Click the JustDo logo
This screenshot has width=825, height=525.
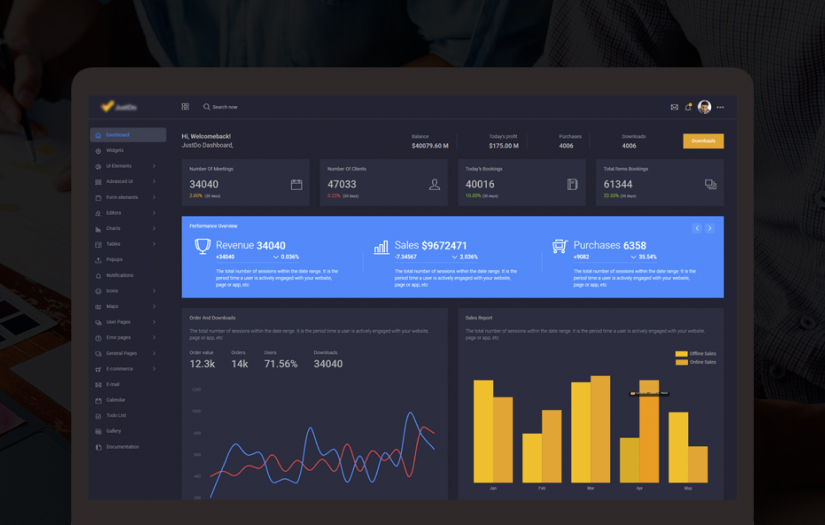tap(119, 106)
